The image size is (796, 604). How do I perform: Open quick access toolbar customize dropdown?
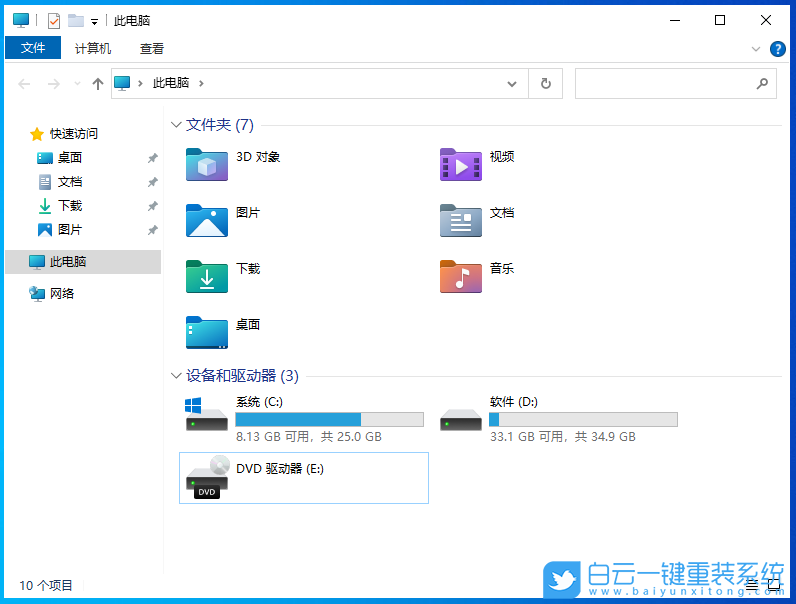(x=94, y=21)
